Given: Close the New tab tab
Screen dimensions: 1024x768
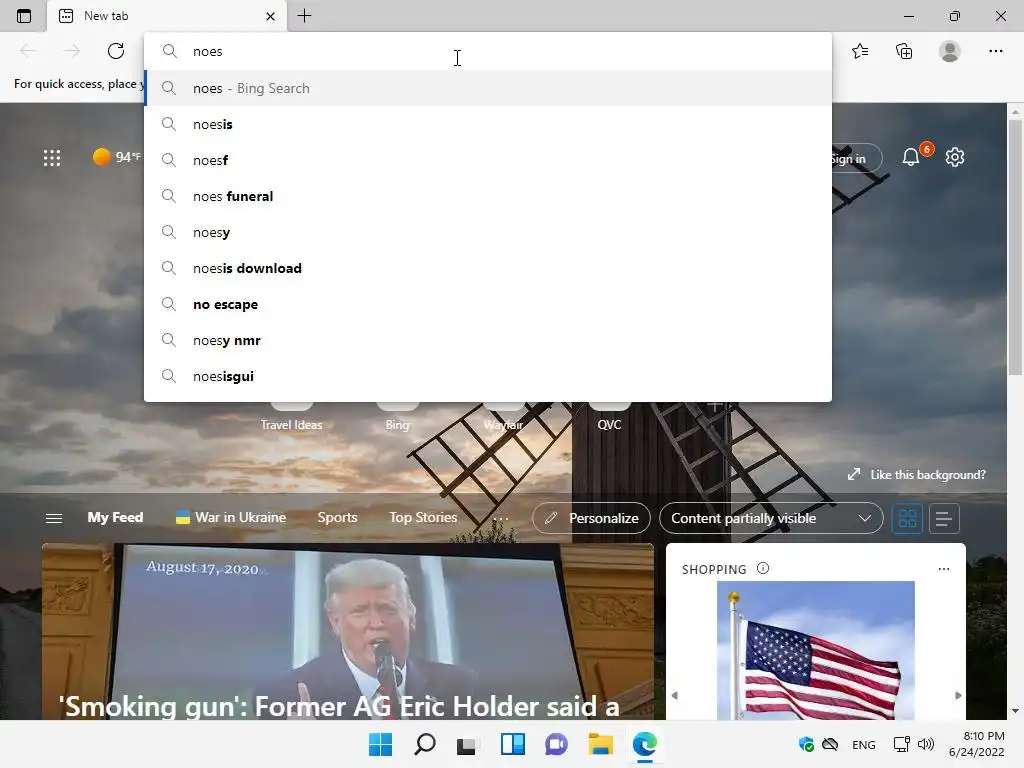Looking at the screenshot, I should tap(270, 16).
